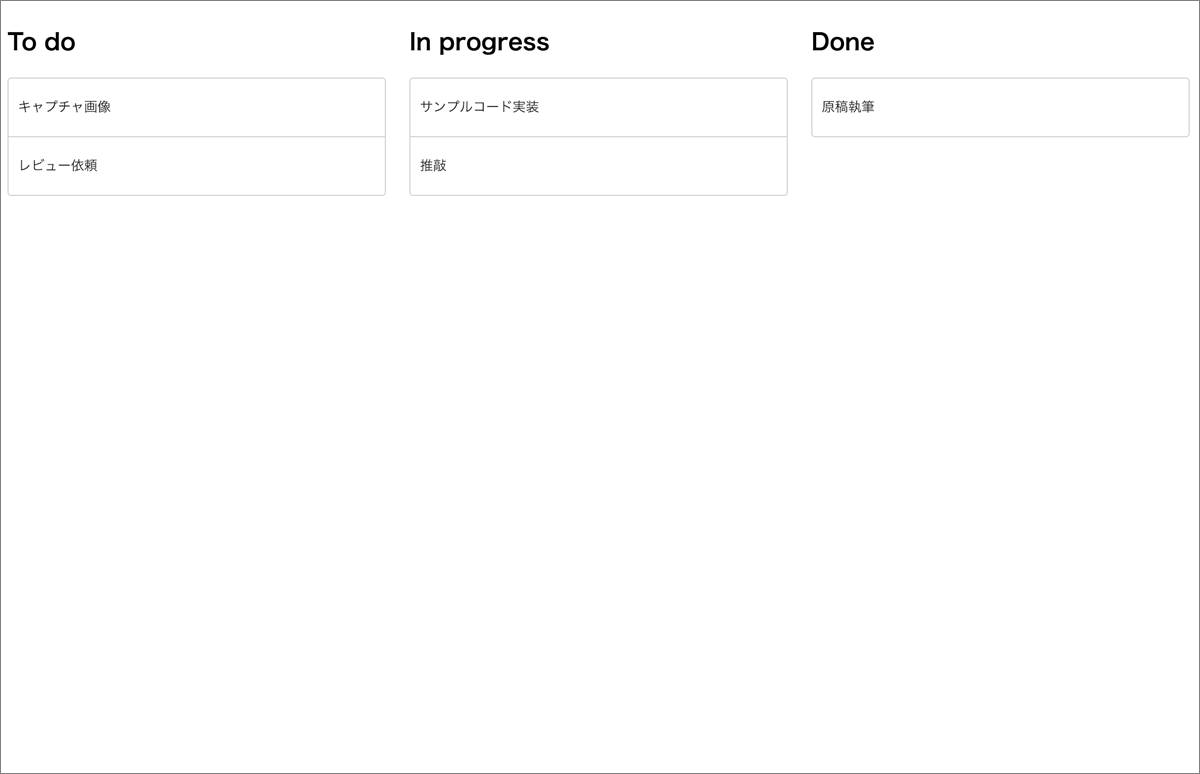Click the レビュー依頼 text label
This screenshot has height=774, width=1200.
[58, 166]
